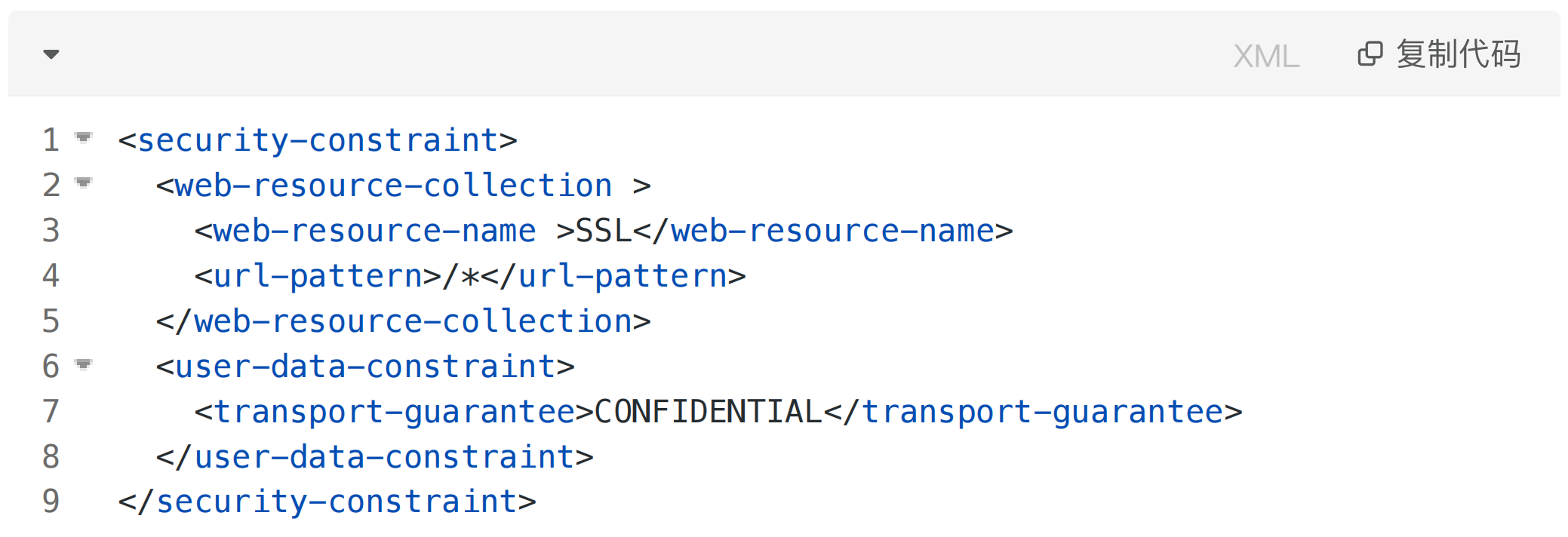
Task: Click the closing security-constraint tag
Action: coord(327,502)
